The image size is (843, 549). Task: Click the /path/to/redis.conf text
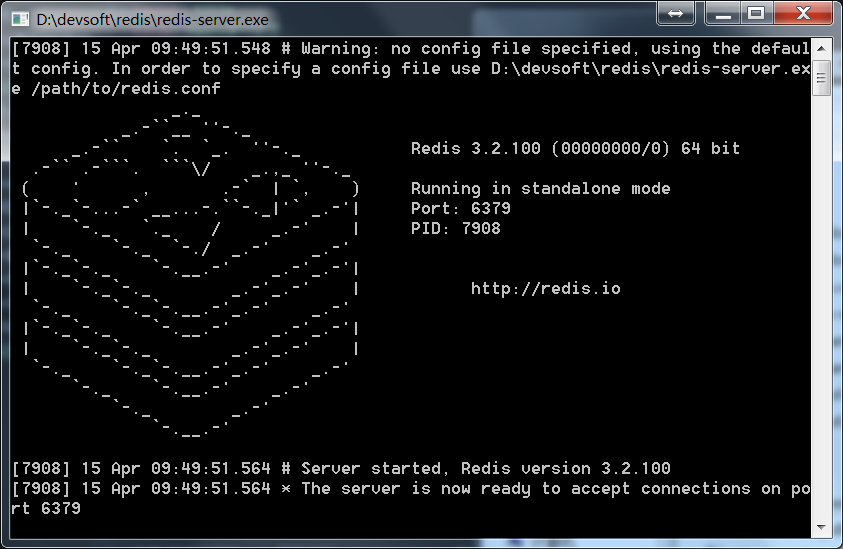[x=125, y=89]
